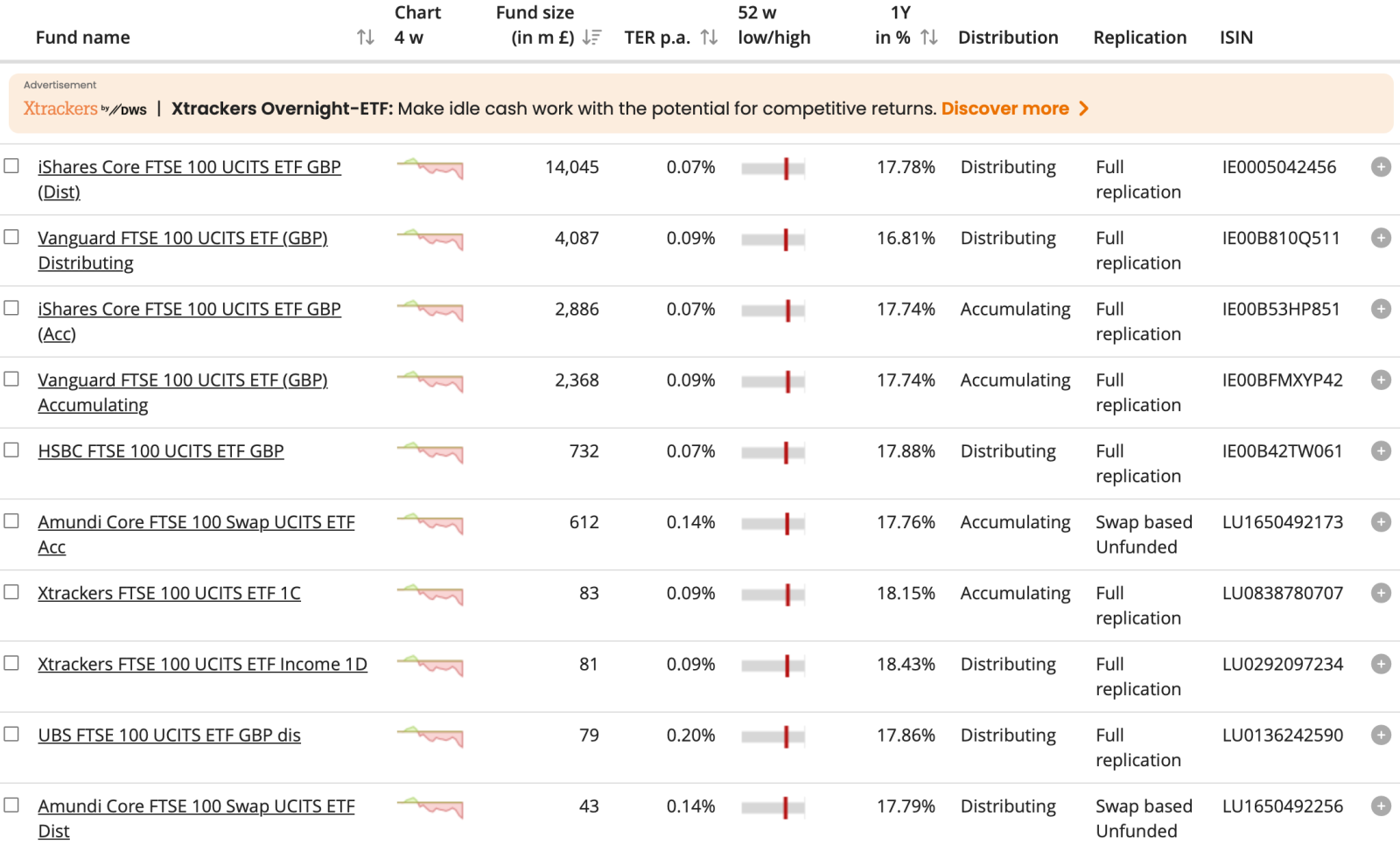This screenshot has height=851, width=1400.
Task: Select checkbox for Vanguard FTSE 100 Accumulating
Action: pyautogui.click(x=11, y=379)
